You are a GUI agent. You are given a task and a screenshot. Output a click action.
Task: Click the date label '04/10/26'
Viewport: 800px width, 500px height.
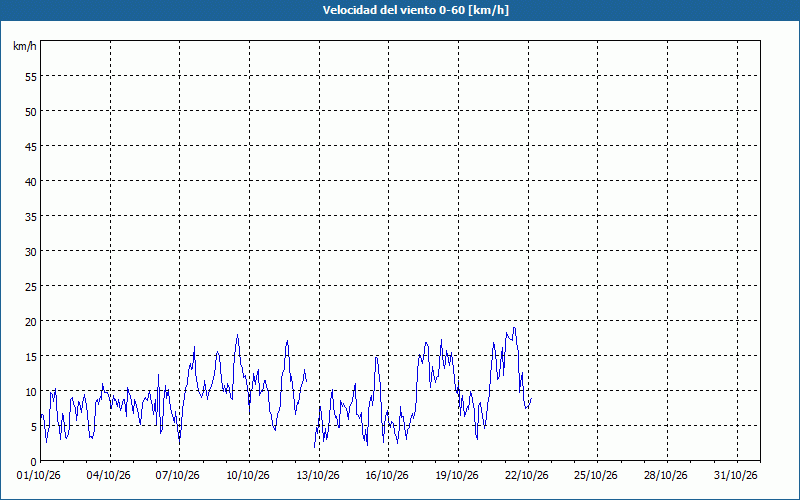[109, 476]
